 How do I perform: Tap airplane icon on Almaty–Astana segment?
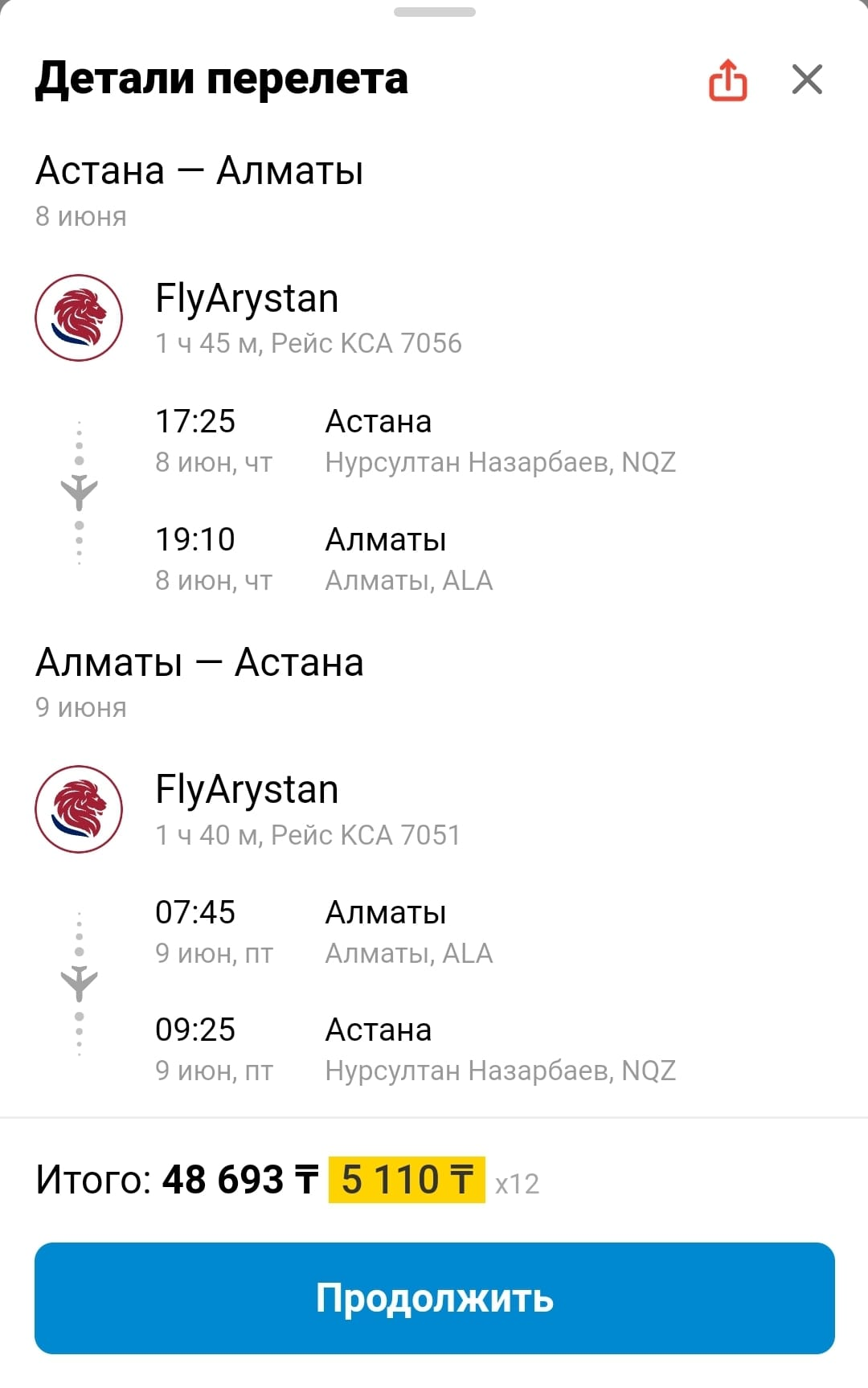tap(79, 983)
